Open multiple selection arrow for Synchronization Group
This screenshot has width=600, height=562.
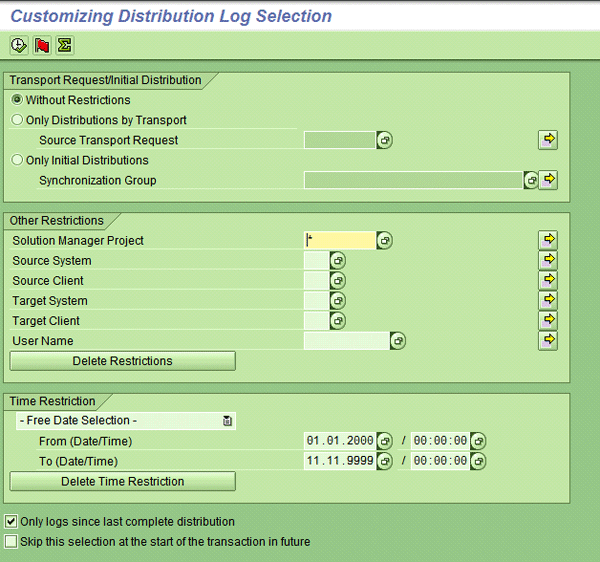[547, 180]
